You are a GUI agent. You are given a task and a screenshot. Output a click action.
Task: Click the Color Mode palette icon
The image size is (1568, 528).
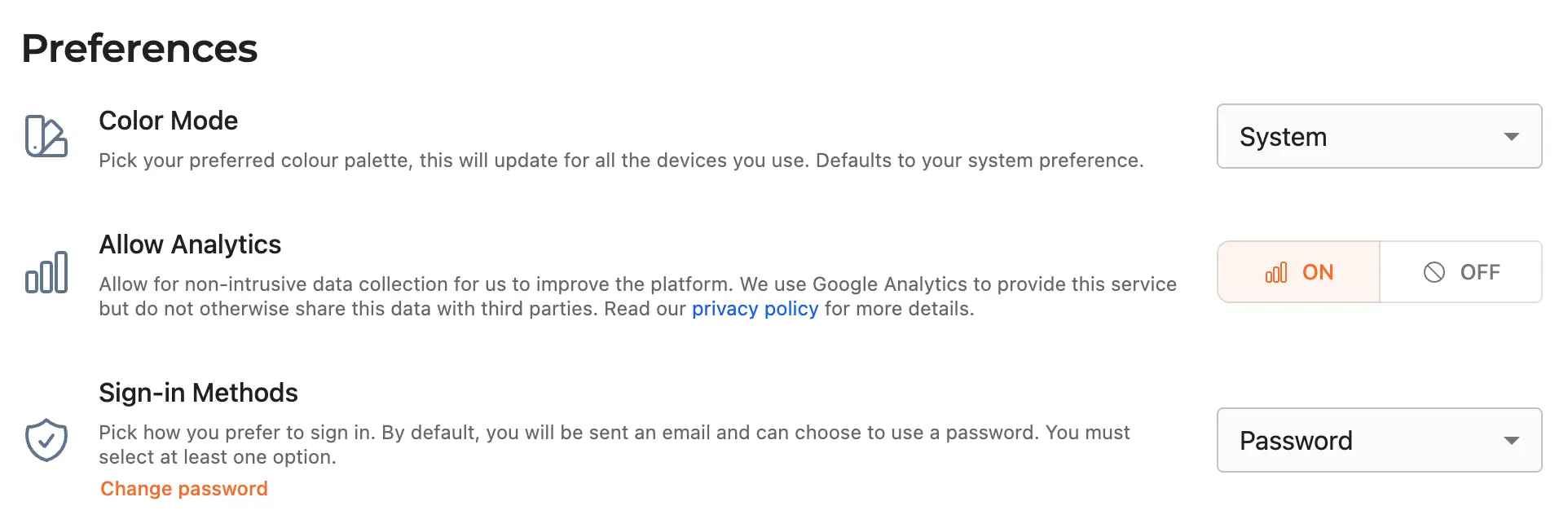[46, 136]
